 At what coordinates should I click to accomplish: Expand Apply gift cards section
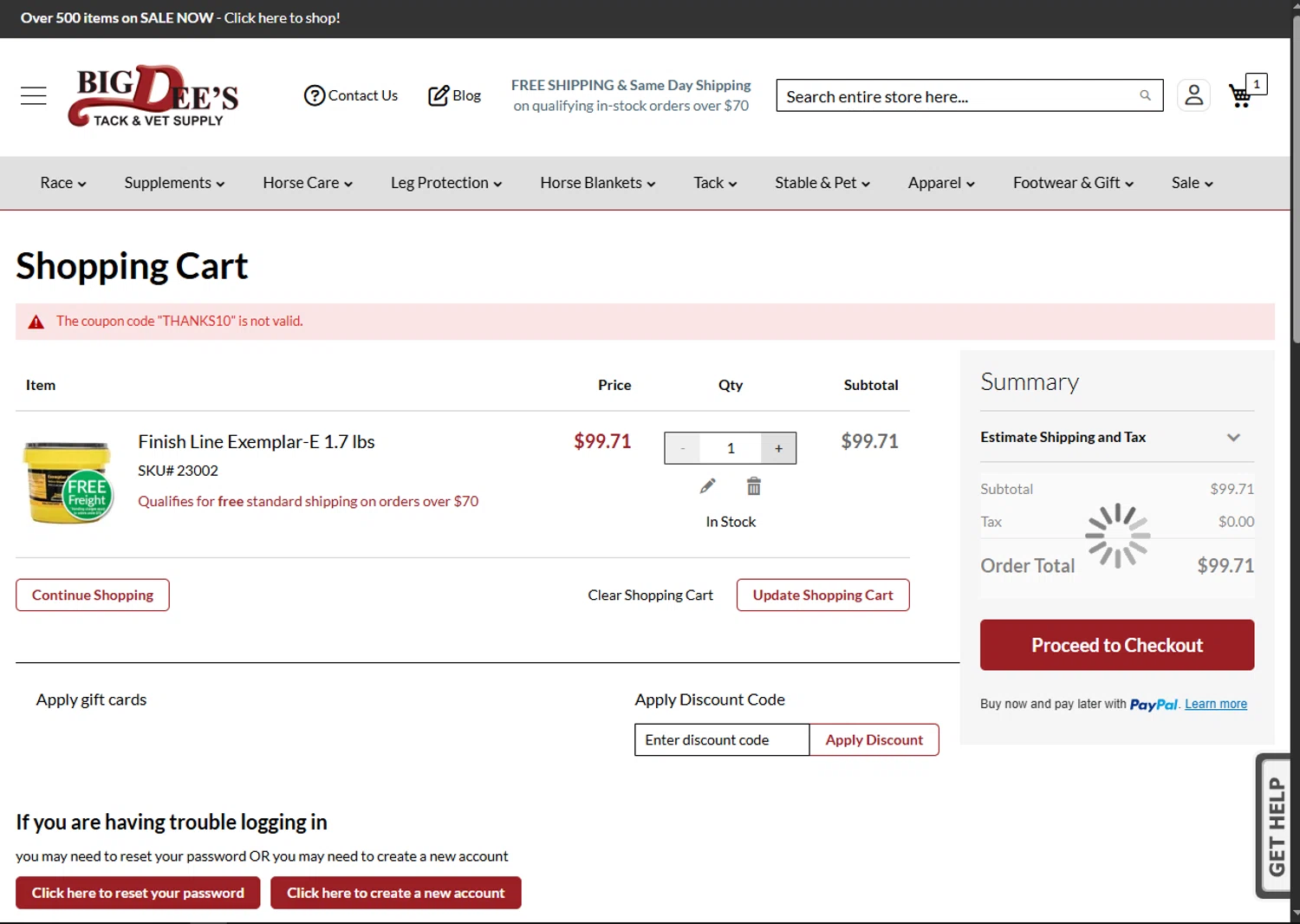[91, 700]
